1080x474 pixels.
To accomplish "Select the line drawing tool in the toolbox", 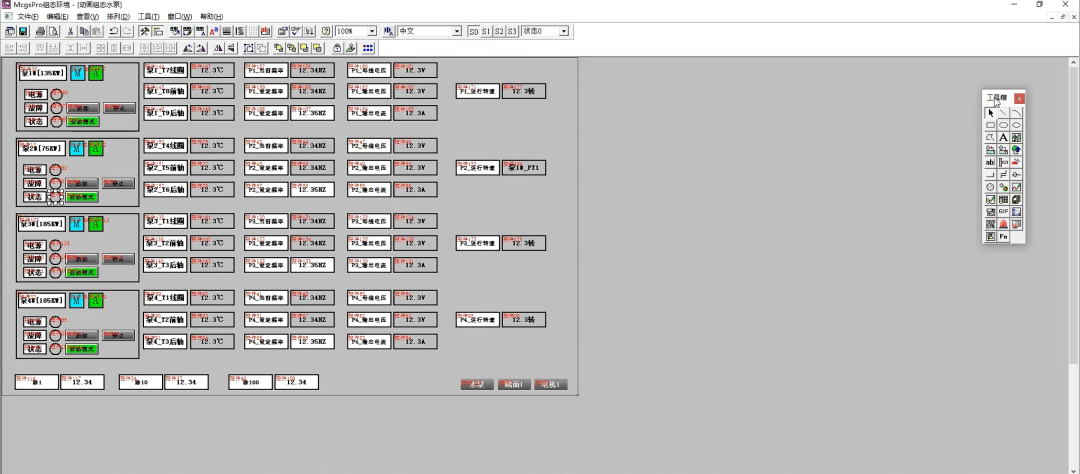I will tap(1004, 112).
